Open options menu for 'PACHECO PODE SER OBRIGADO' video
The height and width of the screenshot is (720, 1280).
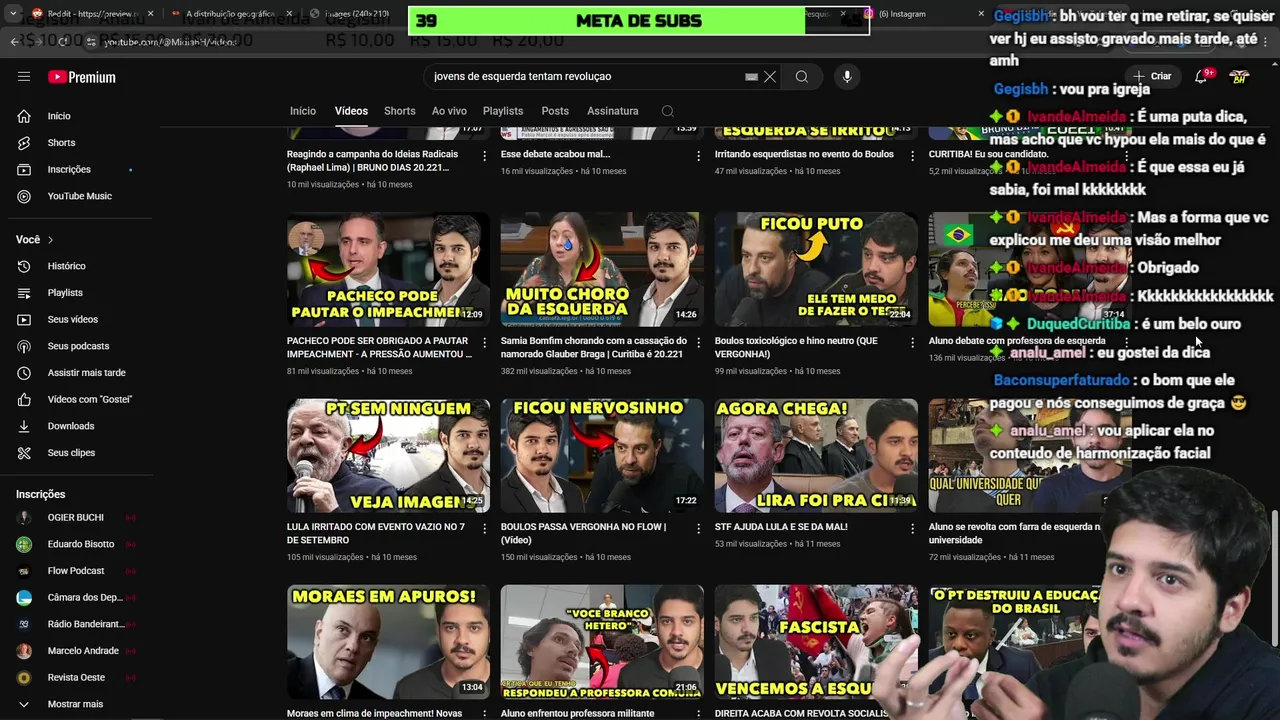(x=484, y=343)
